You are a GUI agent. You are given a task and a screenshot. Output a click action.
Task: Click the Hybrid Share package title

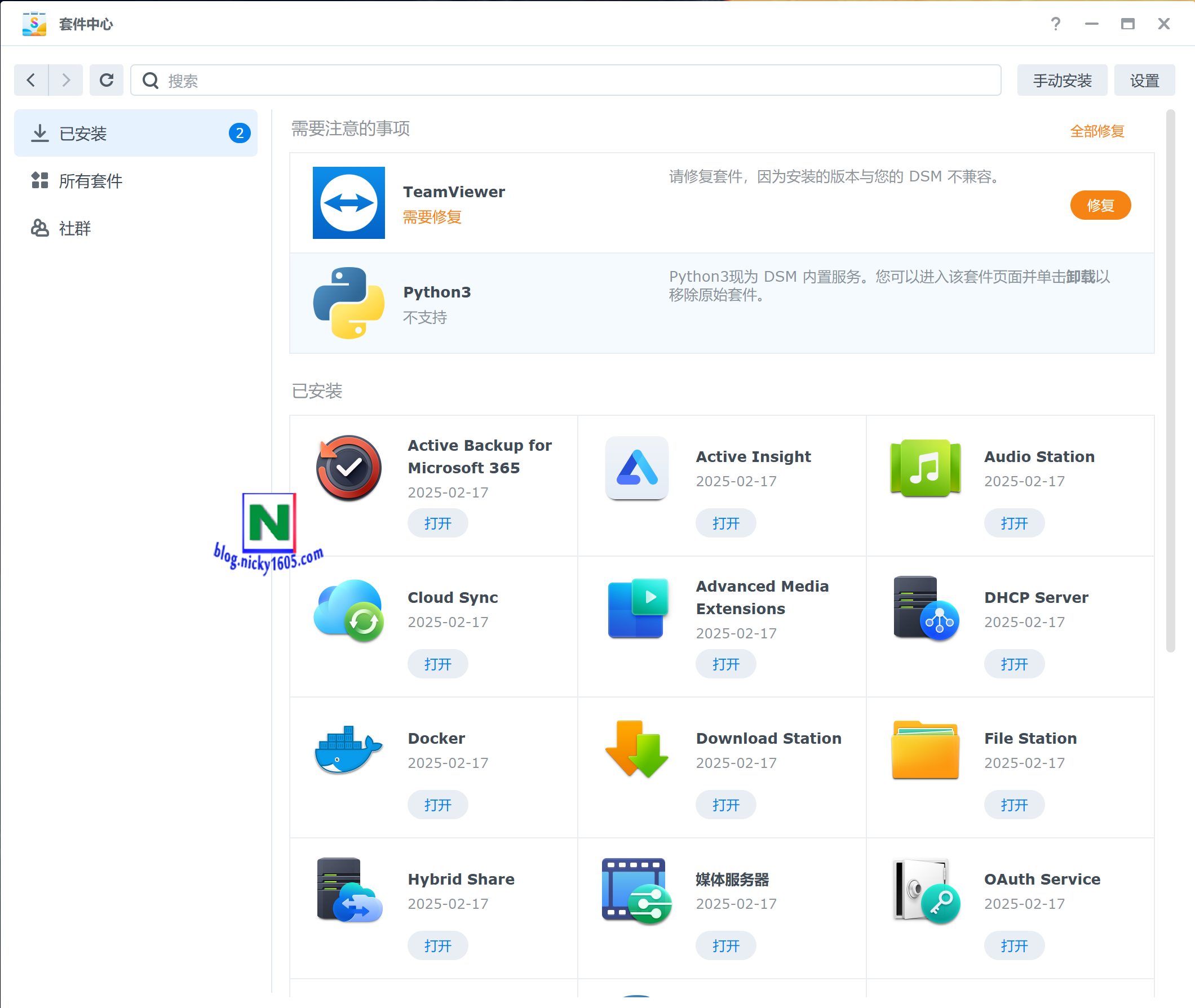coord(461,879)
